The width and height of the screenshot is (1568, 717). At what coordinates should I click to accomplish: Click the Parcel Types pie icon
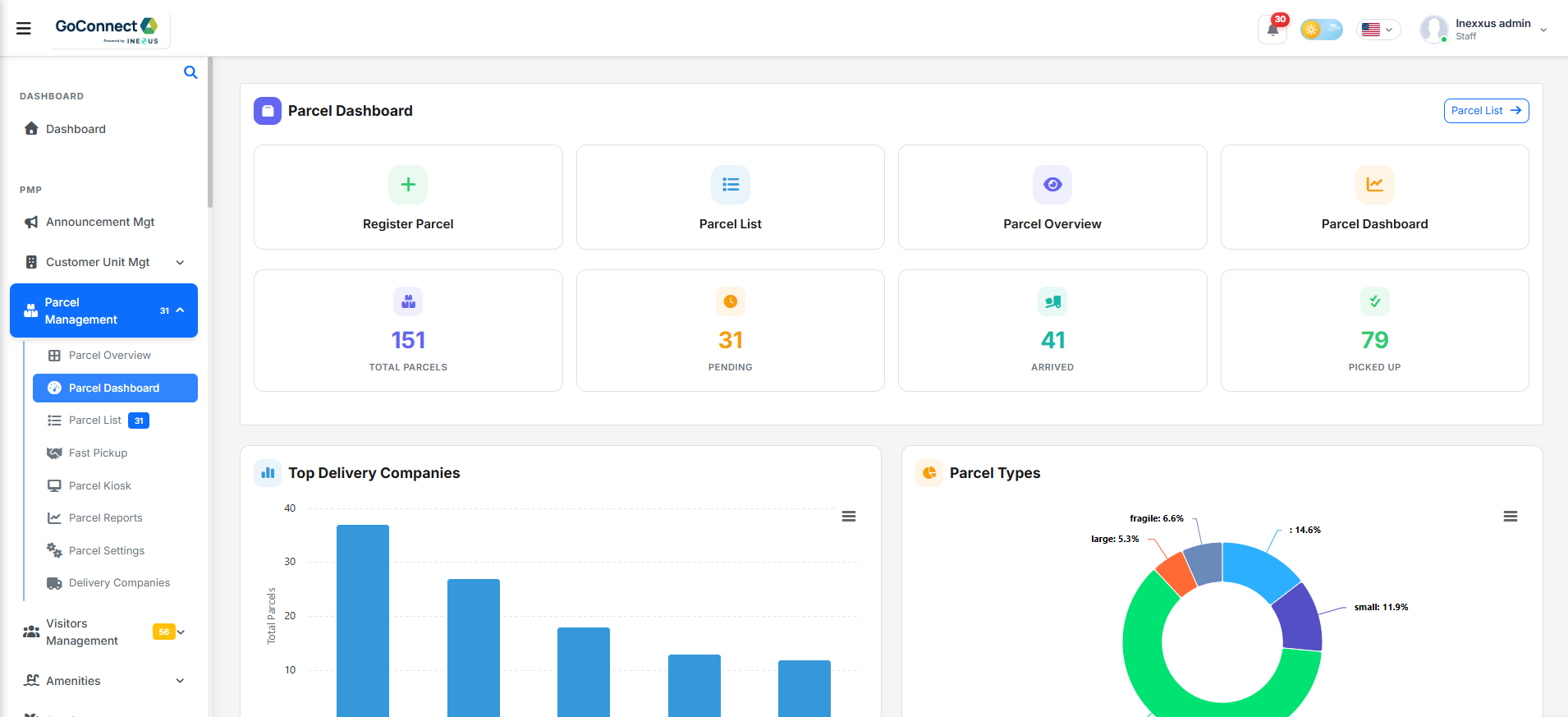(929, 473)
